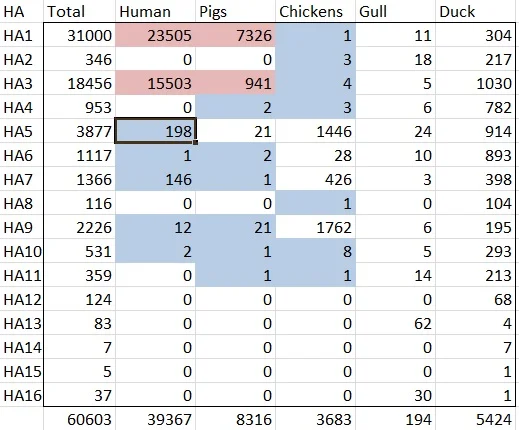Click the Gull column header
This screenshot has height=430, width=519.
395,11
